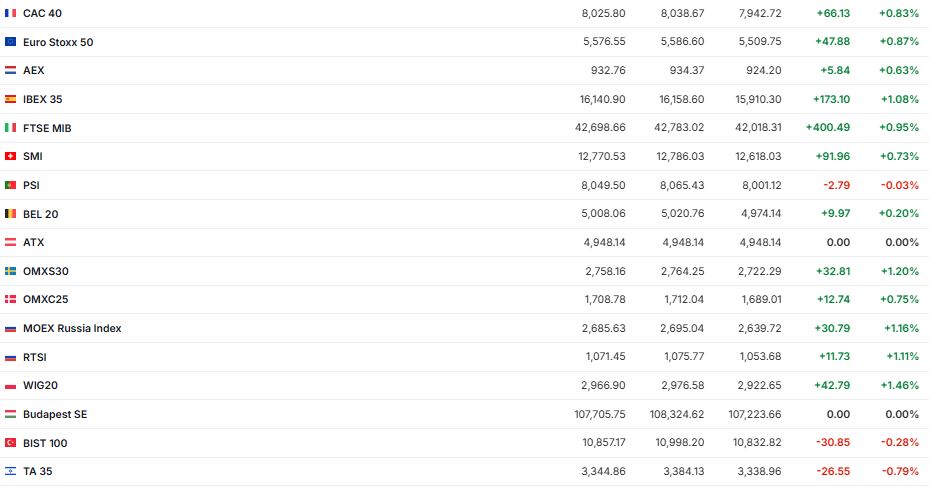Click the Switzerland flag icon beside SMI
Screen dimensions: 929x490
pyautogui.click(x=10, y=156)
